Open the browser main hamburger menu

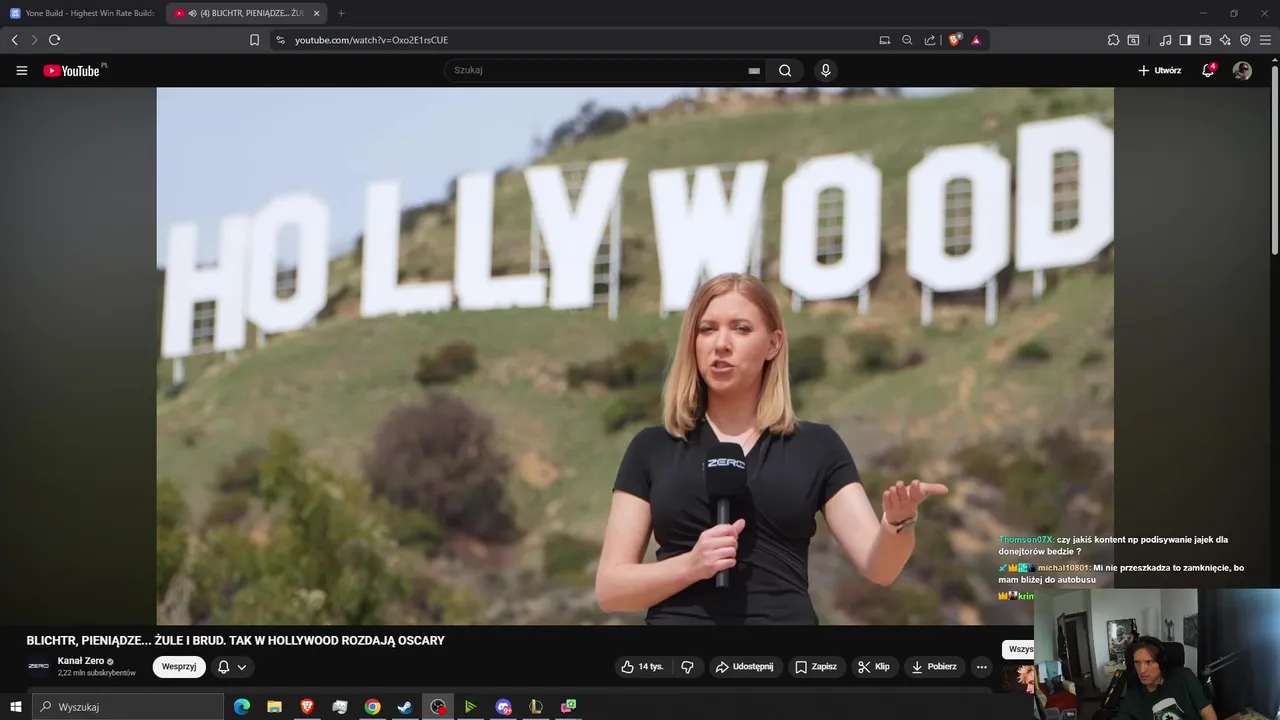(1266, 40)
